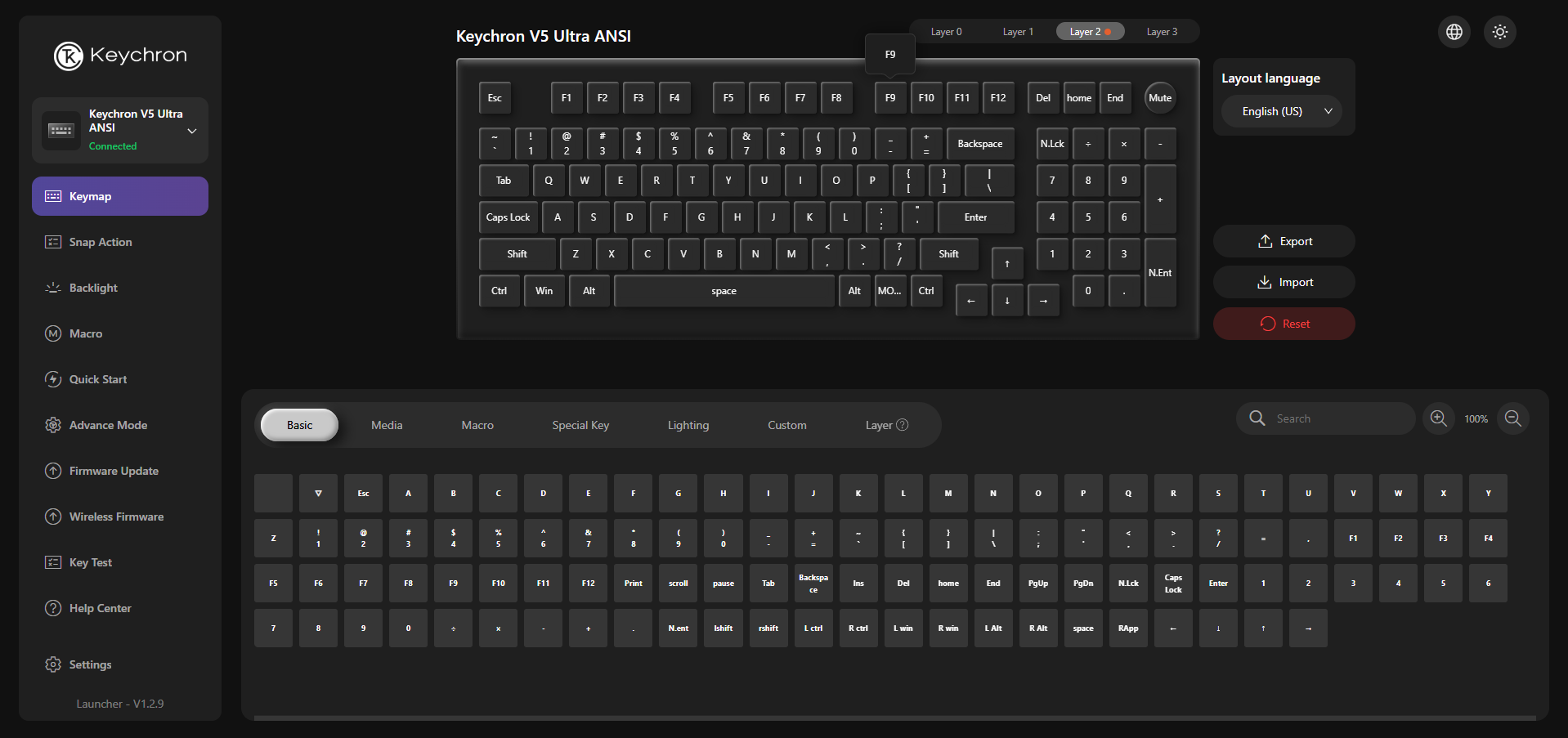
Task: Reset the keymap configuration
Action: (1284, 324)
